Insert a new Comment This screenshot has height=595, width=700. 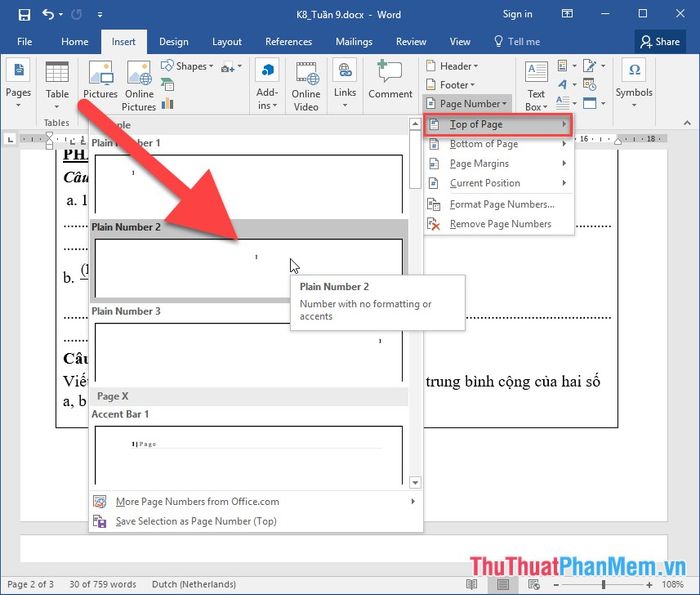pyautogui.click(x=390, y=79)
